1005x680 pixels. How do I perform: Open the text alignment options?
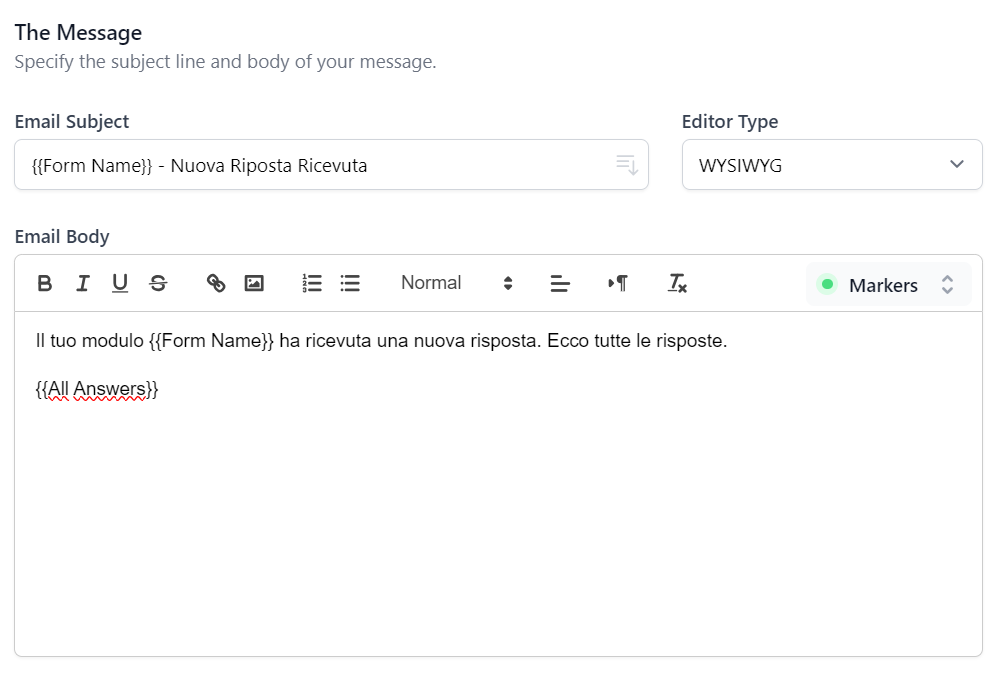pyautogui.click(x=560, y=284)
